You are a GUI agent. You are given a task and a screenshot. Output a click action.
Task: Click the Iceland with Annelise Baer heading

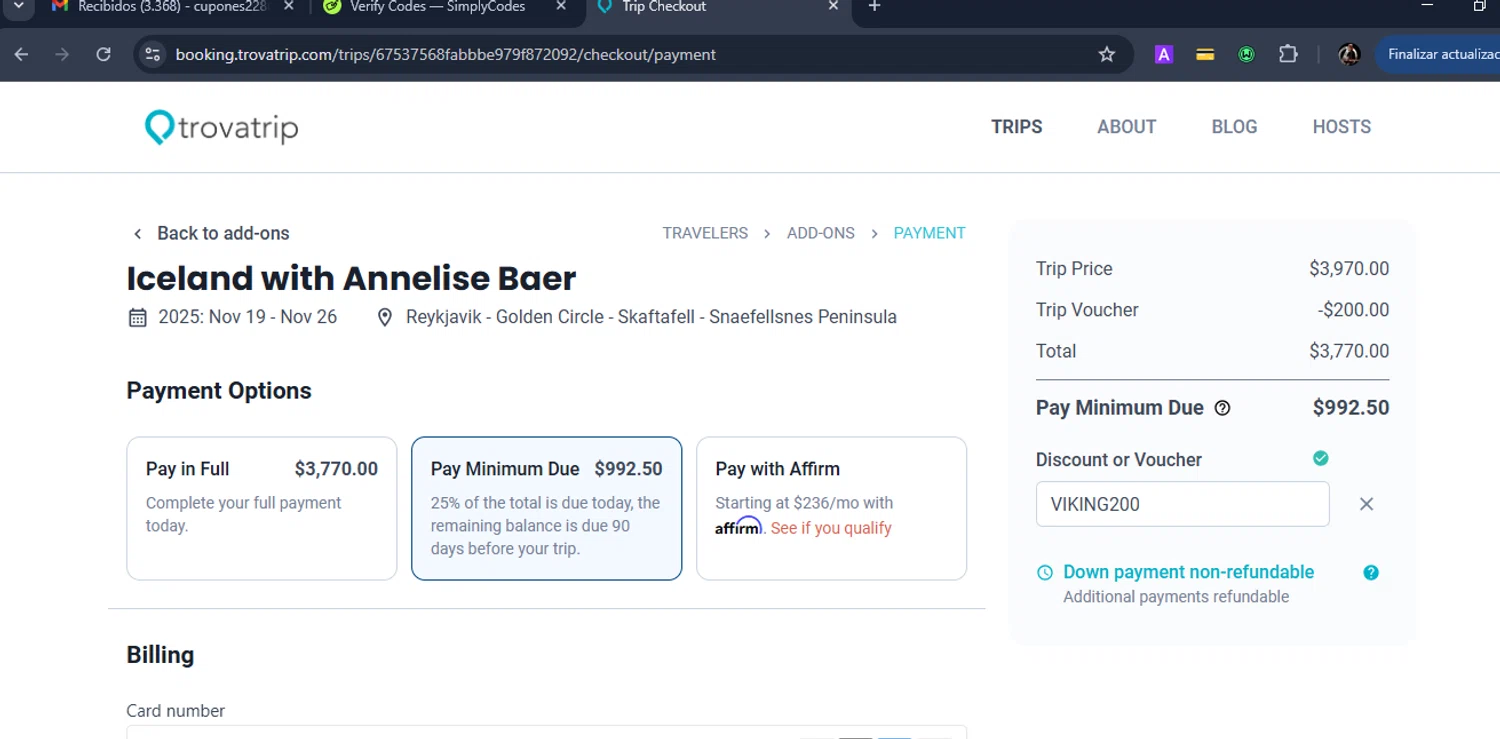click(351, 278)
